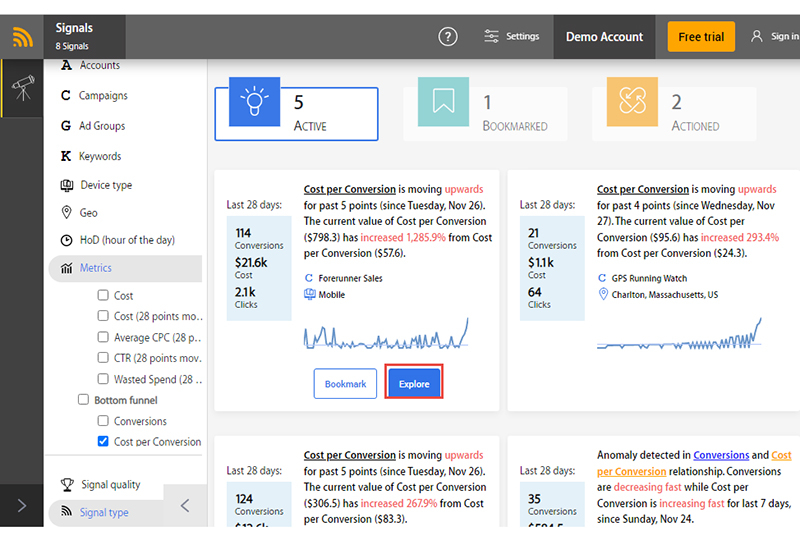Click the Signal quality trophy icon

pos(67,485)
